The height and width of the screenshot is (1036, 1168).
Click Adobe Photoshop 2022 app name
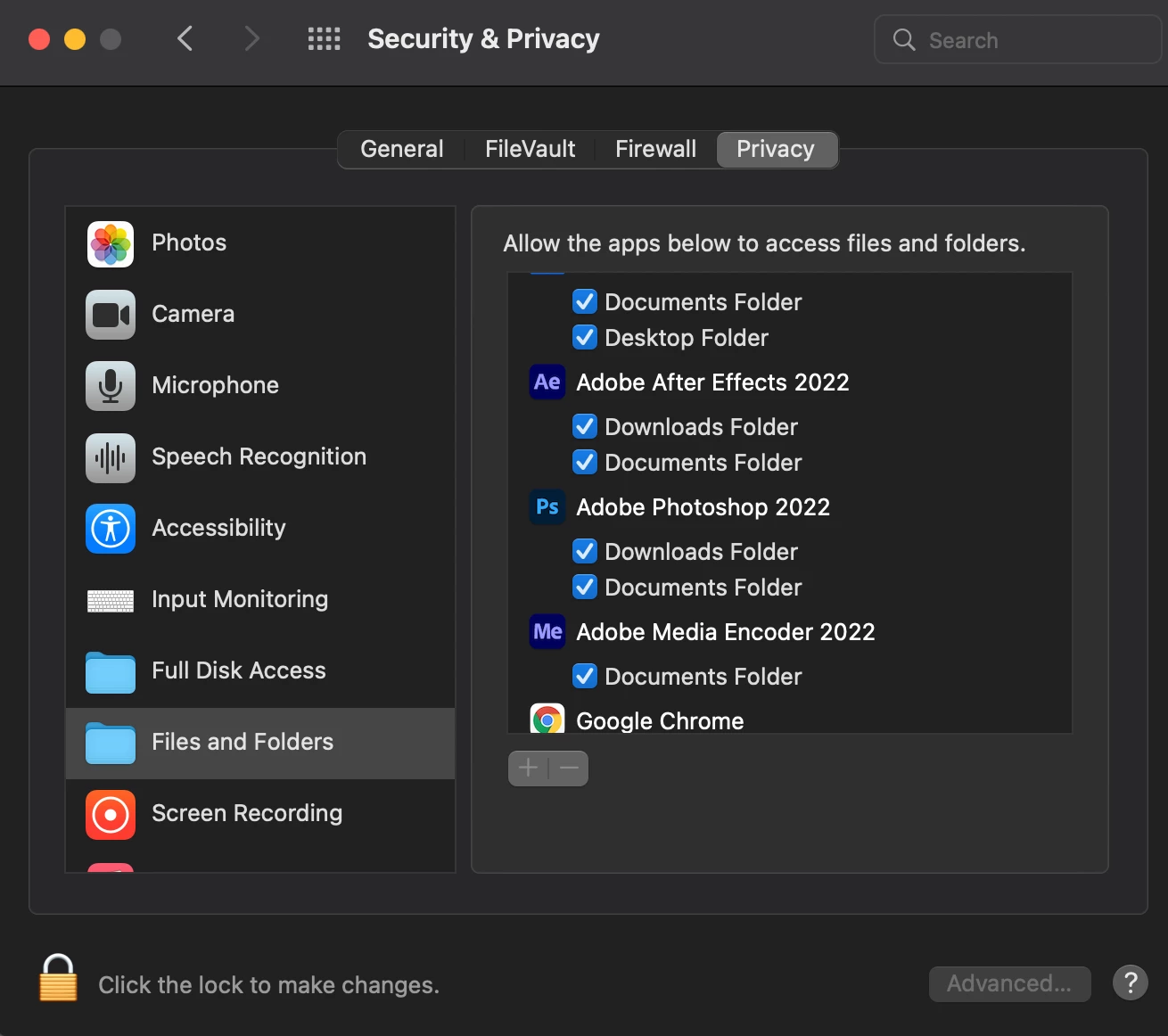(x=703, y=507)
